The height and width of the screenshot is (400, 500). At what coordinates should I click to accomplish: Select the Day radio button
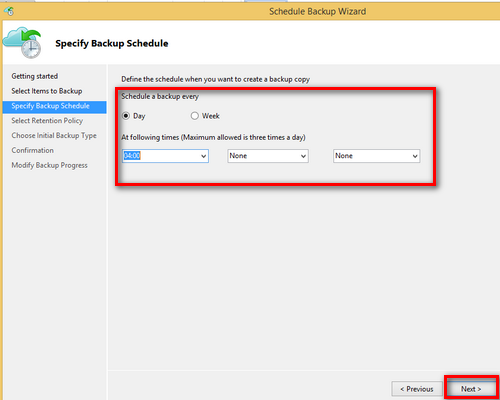click(x=126, y=116)
